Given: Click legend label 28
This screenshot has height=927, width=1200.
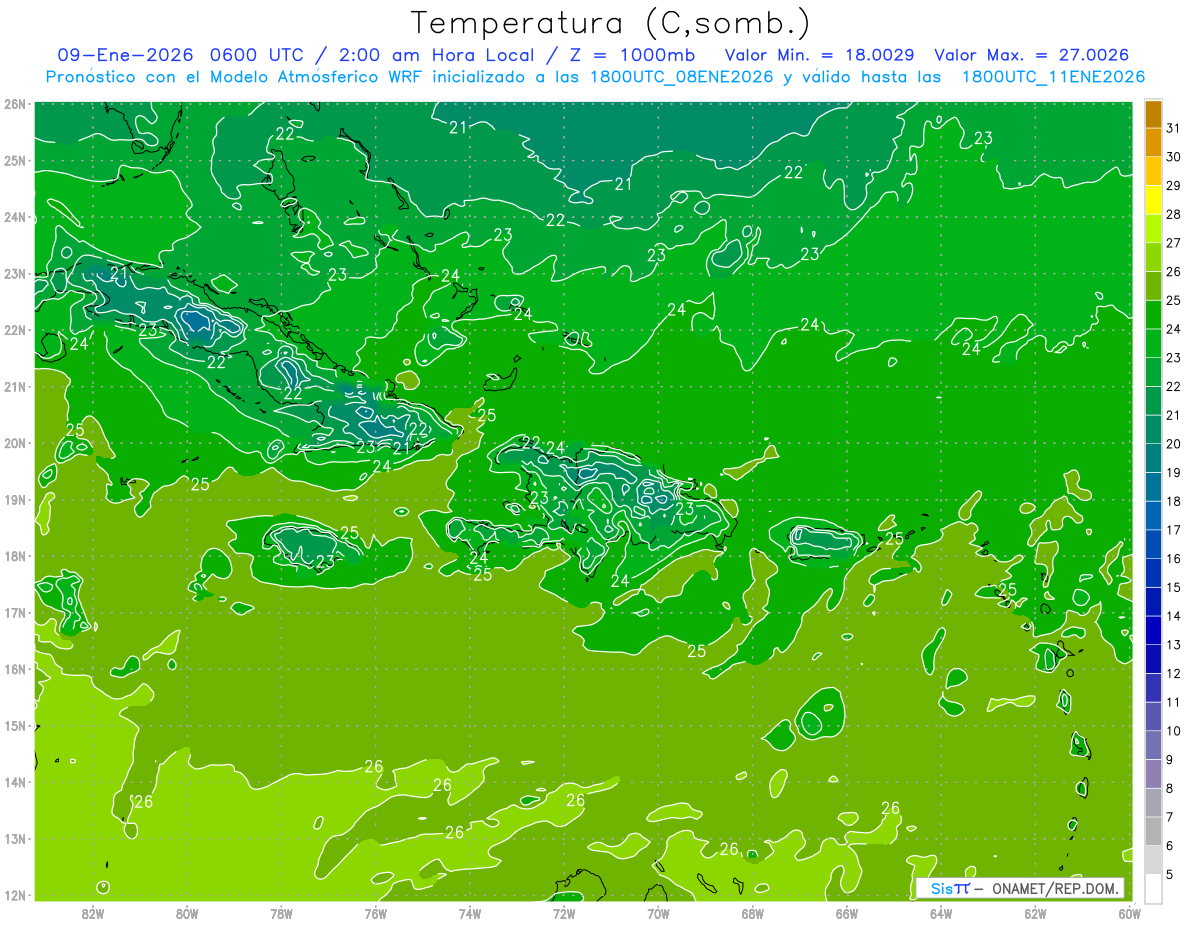Looking at the screenshot, I should 1173,215.
